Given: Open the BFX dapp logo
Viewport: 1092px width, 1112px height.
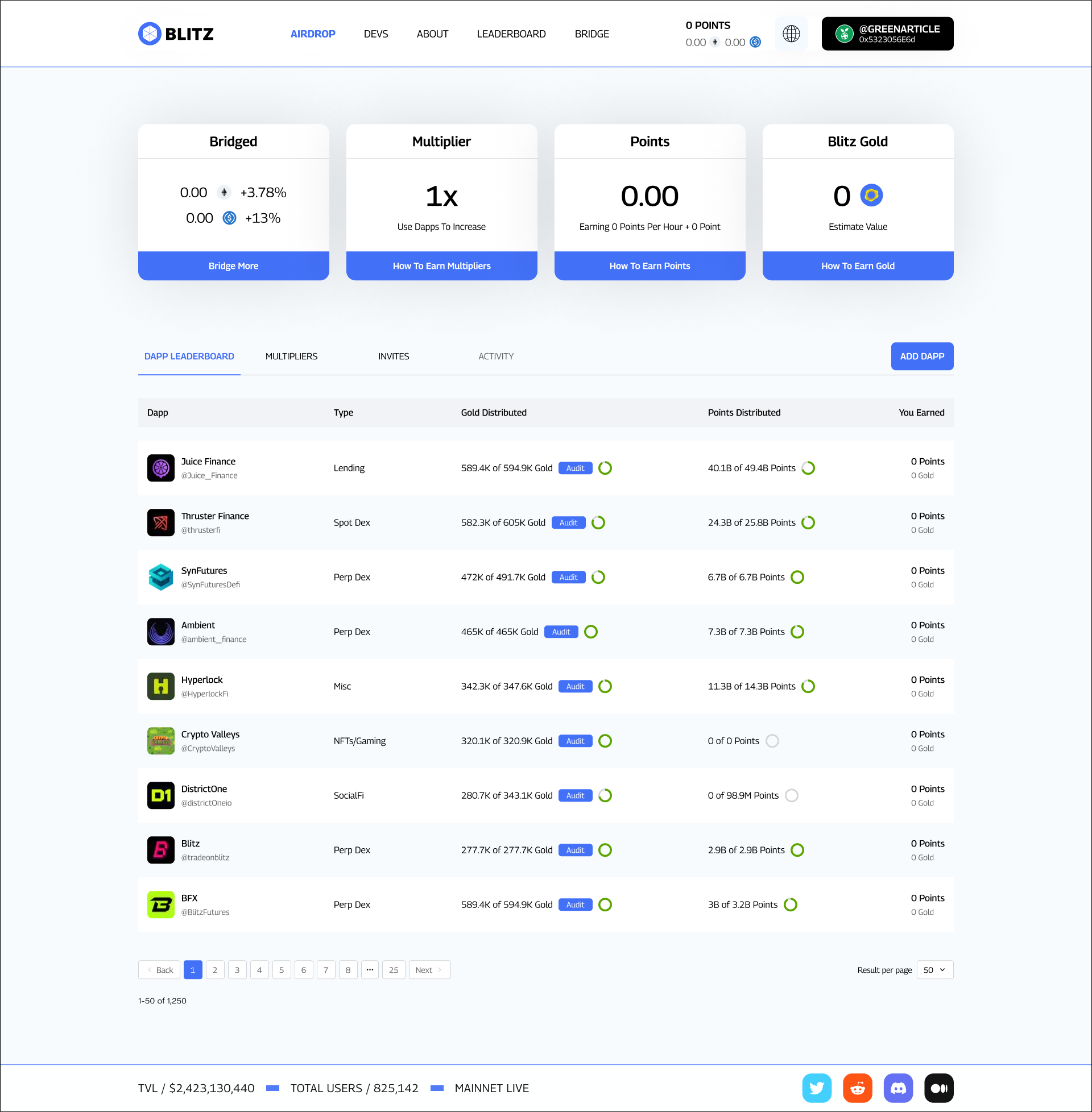Looking at the screenshot, I should point(160,904).
